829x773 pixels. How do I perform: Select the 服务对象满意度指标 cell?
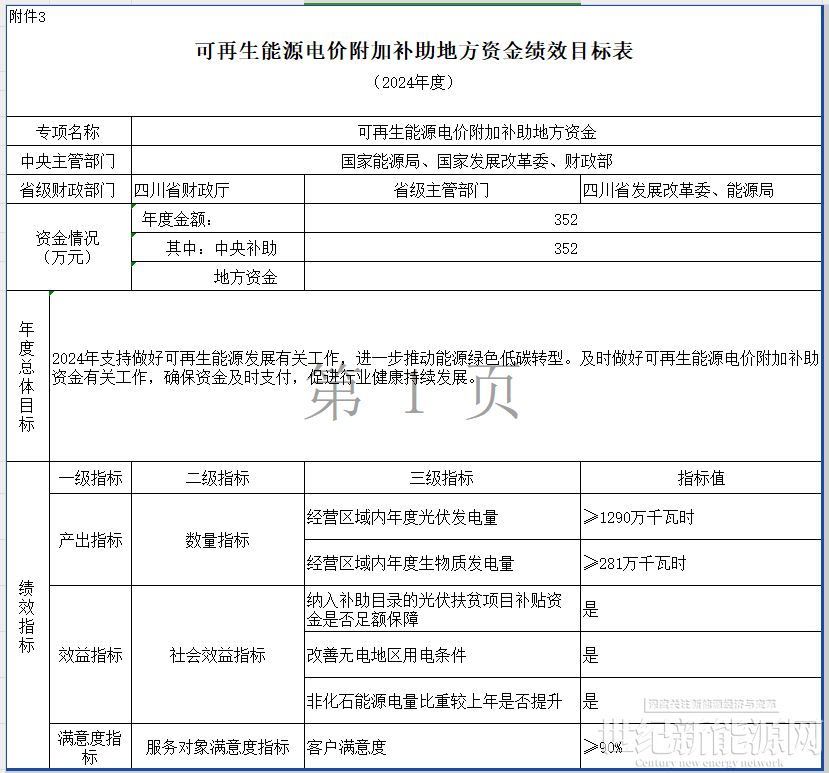218,746
